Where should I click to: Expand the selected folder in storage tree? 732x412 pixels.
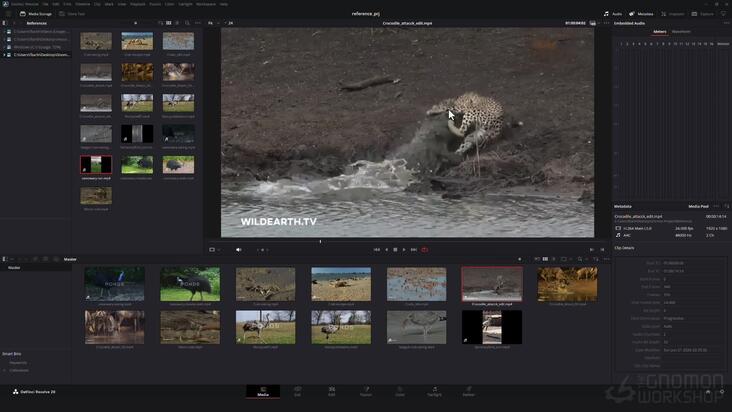coord(4,55)
